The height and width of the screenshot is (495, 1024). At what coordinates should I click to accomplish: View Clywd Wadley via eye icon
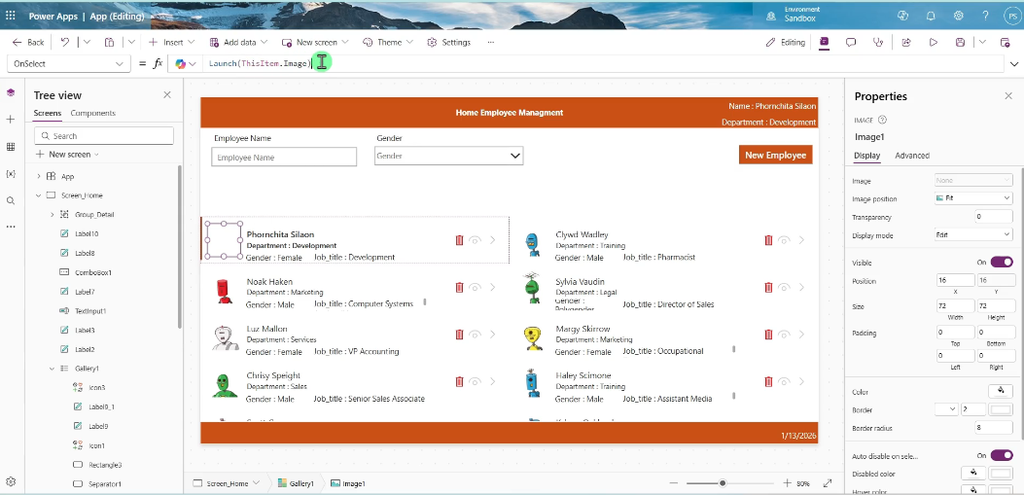[x=784, y=240]
